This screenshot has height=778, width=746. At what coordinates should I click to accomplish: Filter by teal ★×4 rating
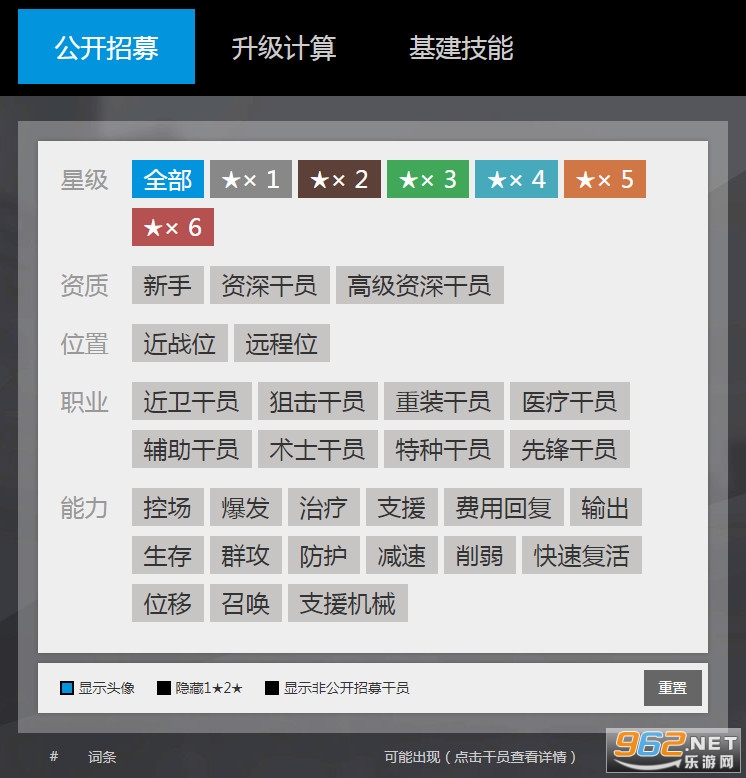click(516, 180)
